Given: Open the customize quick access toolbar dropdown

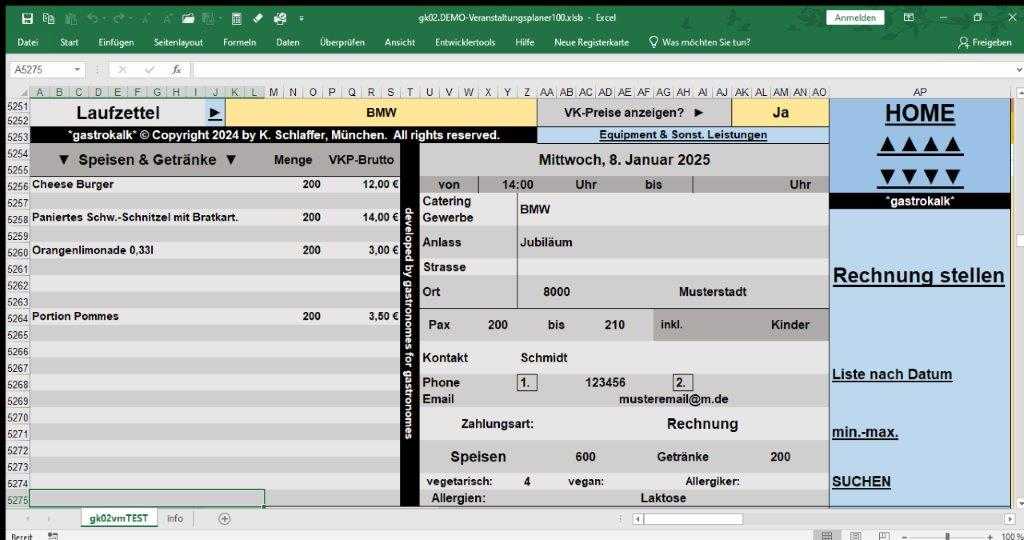Looking at the screenshot, I should pyautogui.click(x=302, y=18).
